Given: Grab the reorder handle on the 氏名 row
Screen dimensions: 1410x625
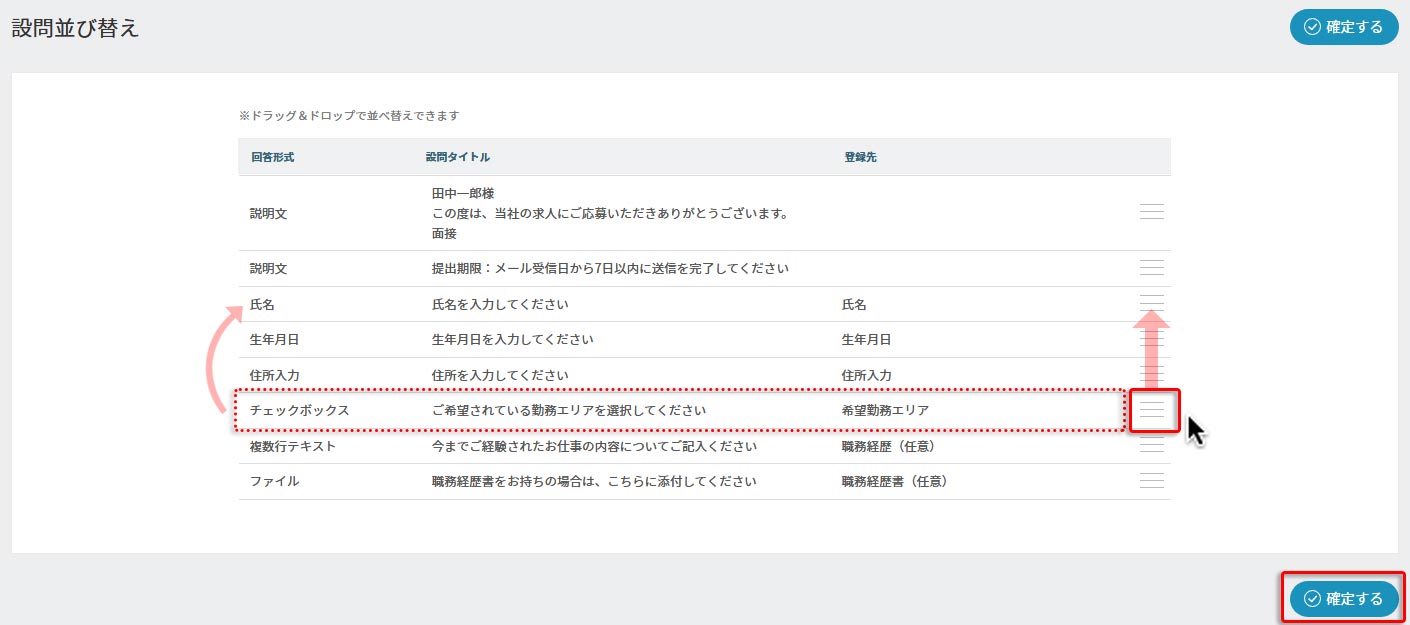Looking at the screenshot, I should [x=1152, y=303].
